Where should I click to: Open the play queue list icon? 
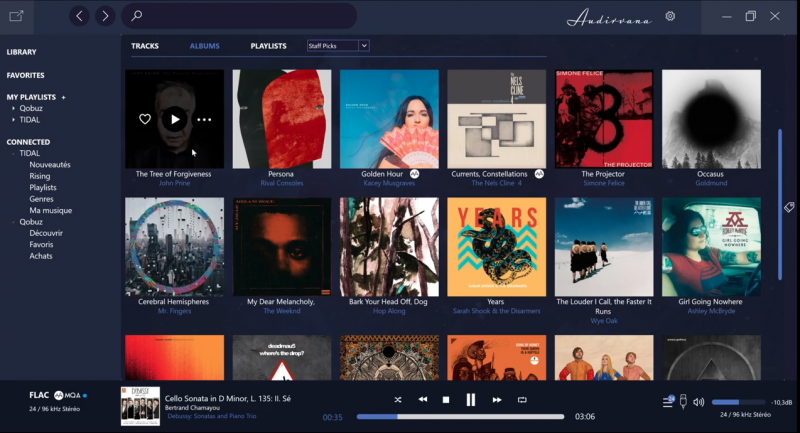668,402
